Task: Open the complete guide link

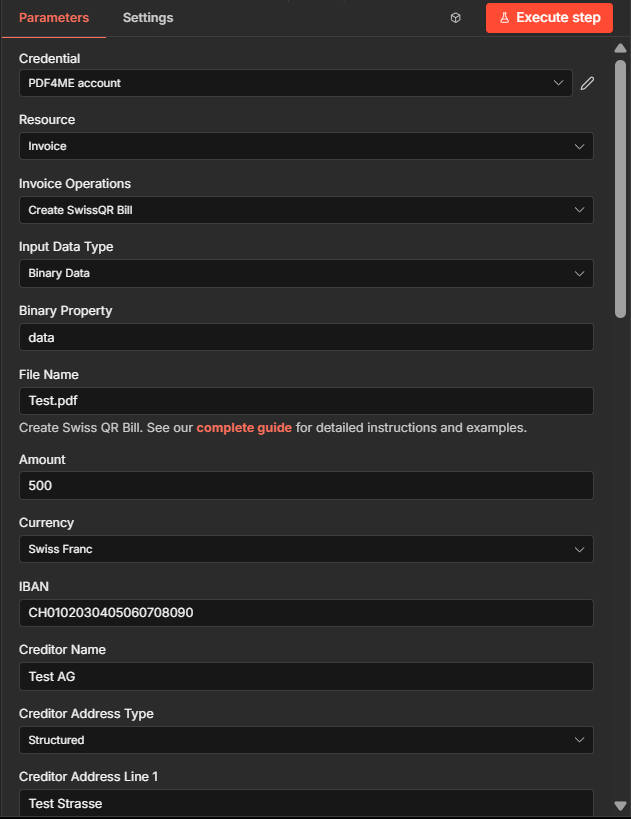Action: (244, 428)
